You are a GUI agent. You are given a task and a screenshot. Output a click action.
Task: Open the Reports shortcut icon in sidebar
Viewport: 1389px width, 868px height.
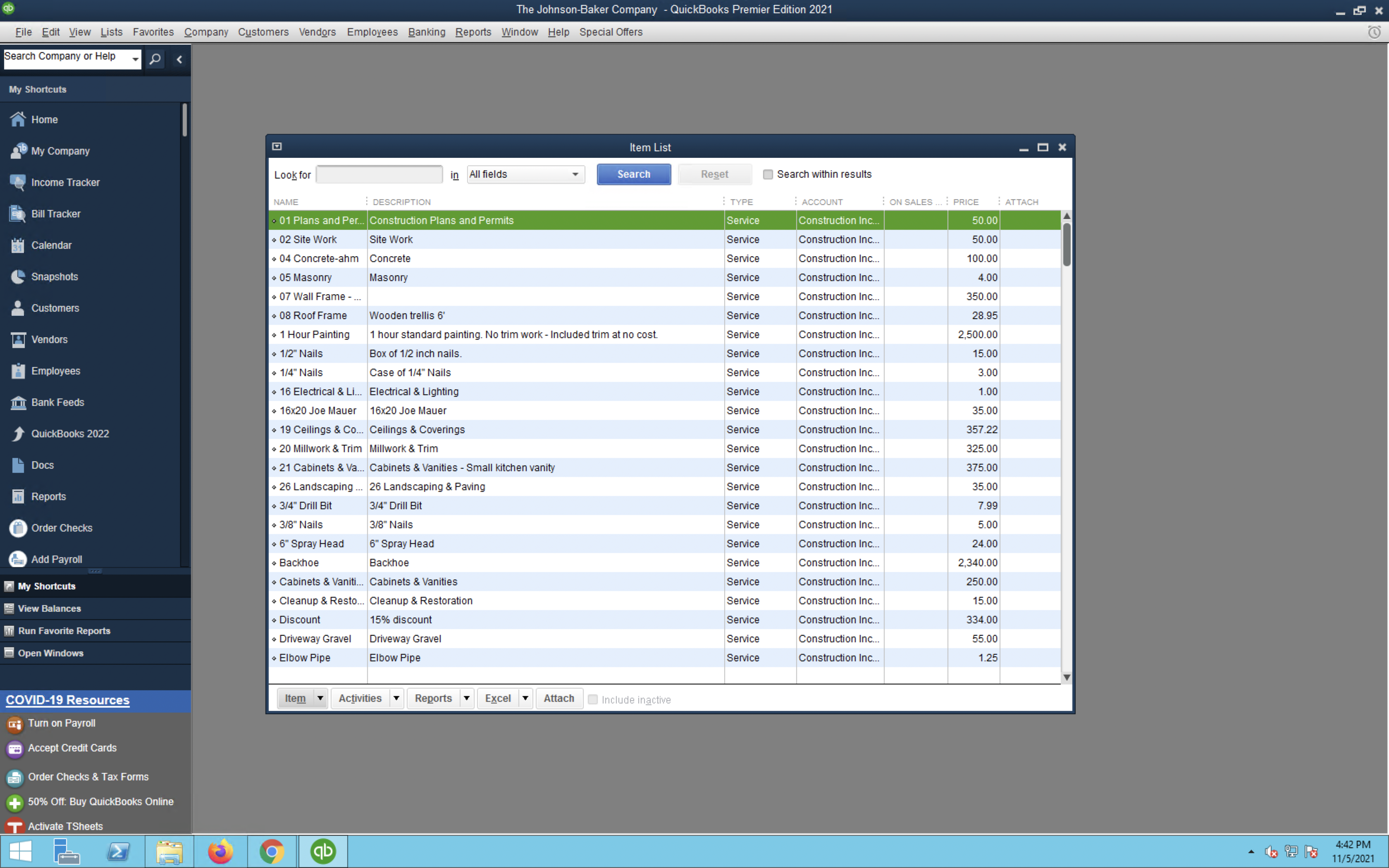18,496
